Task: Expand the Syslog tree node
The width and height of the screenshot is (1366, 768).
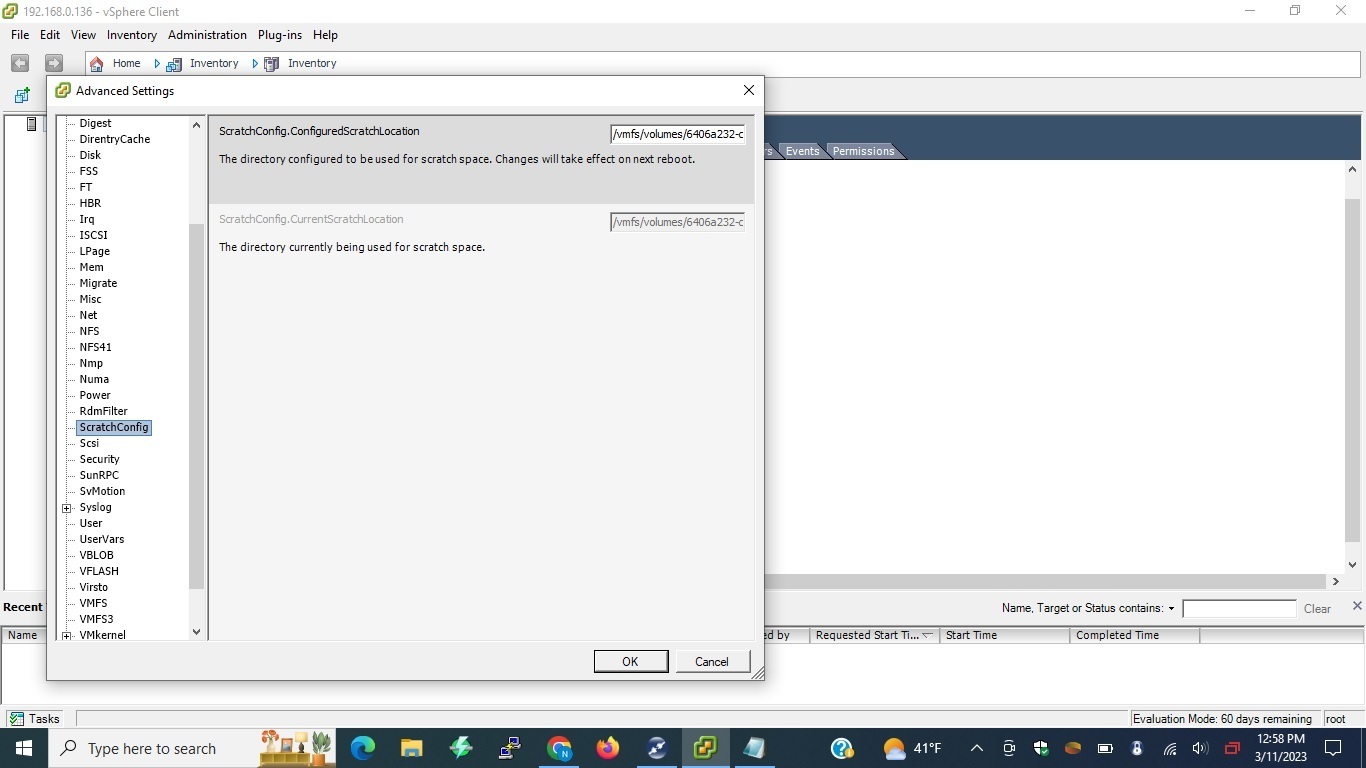Action: [x=66, y=507]
